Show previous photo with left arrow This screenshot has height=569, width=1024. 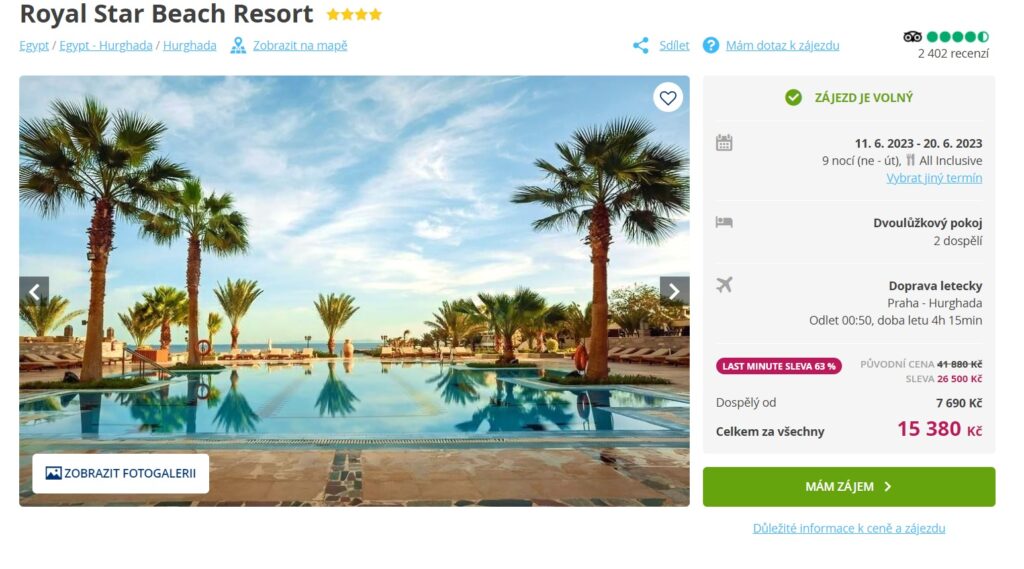pos(34,291)
